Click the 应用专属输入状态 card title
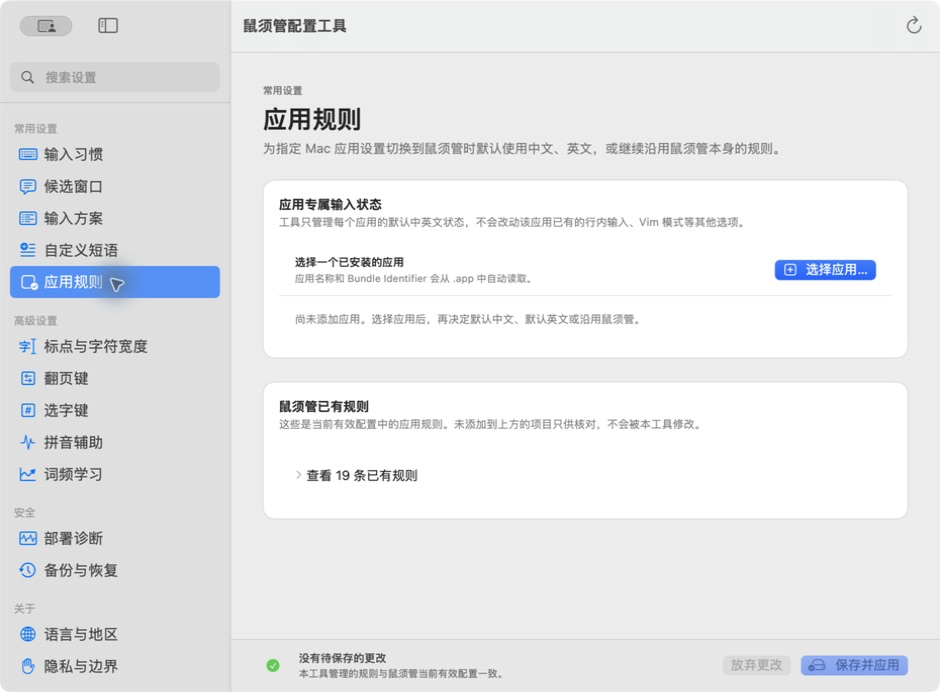940x692 pixels. coord(330,204)
